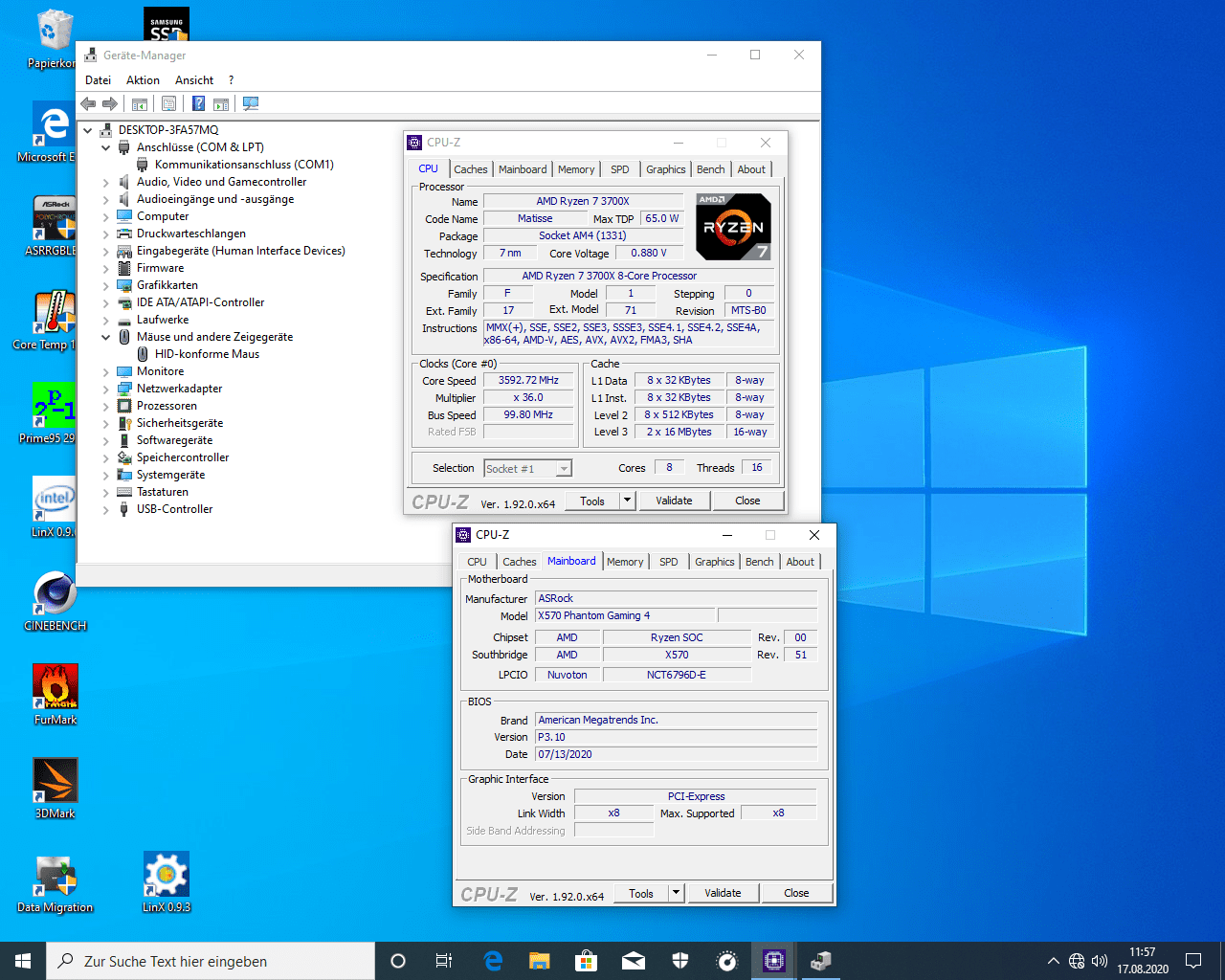This screenshot has width=1225, height=980.
Task: Show hidden system tray icons
Action: click(x=1054, y=961)
